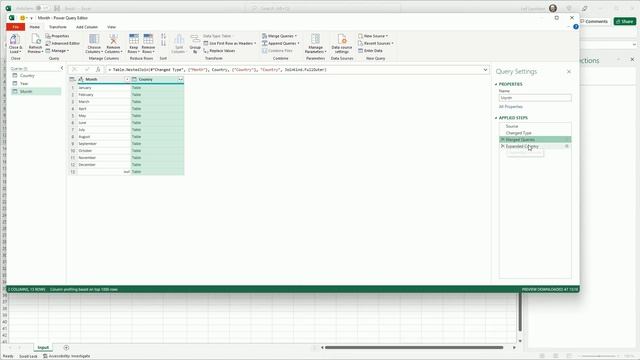Screen dimensions: 640x360
Task: Open the Month column filter dropdown
Action: pos(127,79)
